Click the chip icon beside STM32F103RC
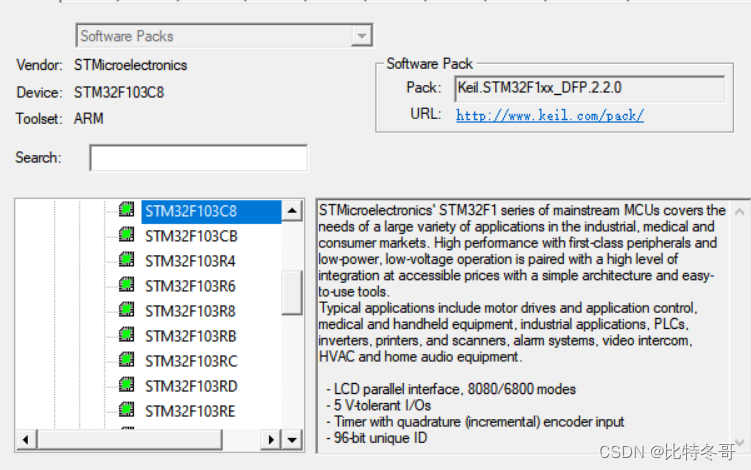 (126, 359)
